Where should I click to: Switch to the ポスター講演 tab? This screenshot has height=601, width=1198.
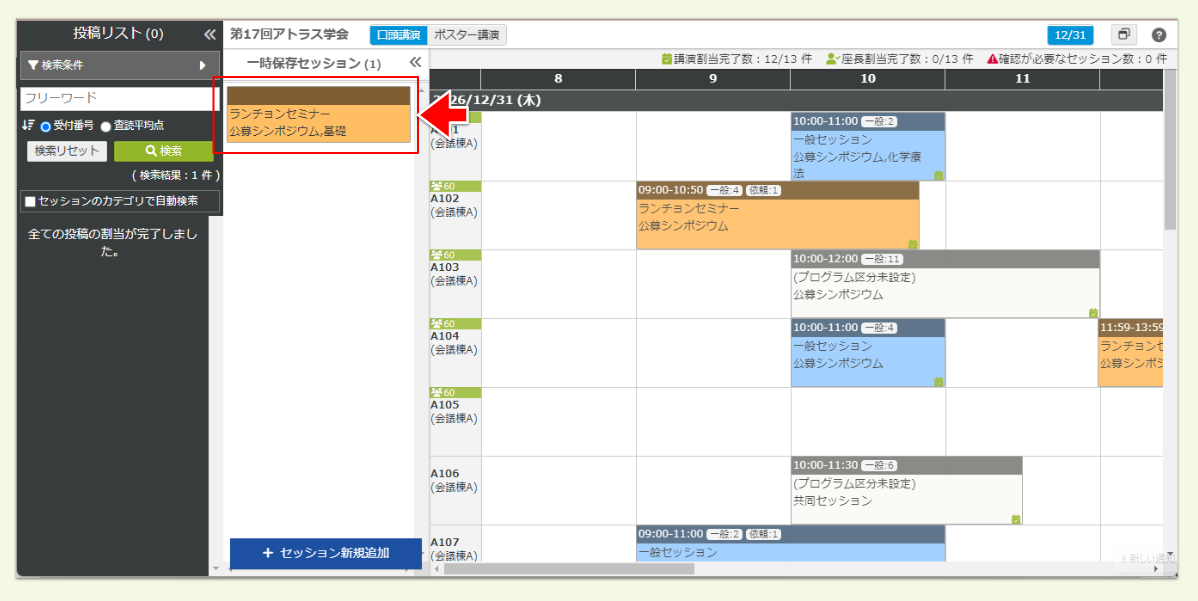click(467, 35)
